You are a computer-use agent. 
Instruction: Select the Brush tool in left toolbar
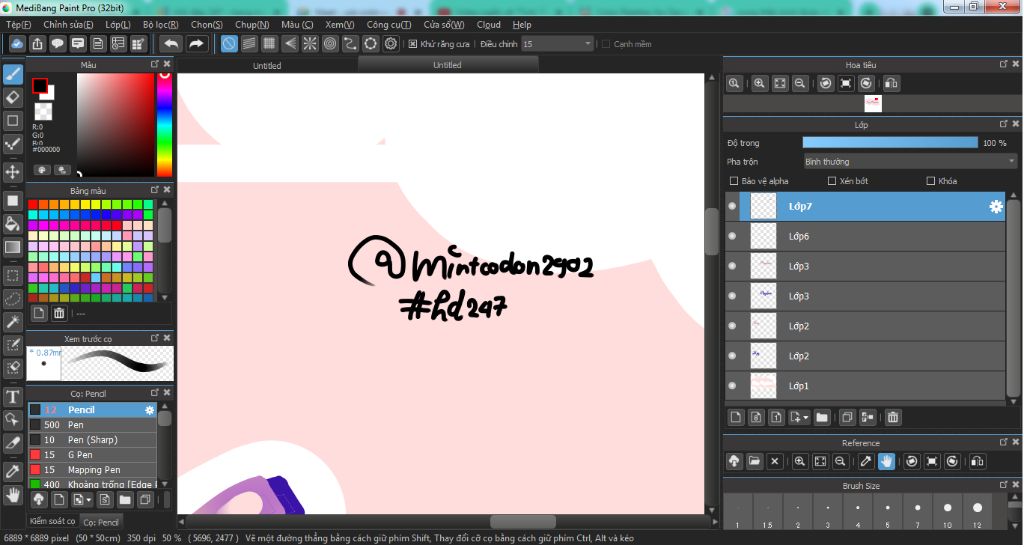coord(12,74)
